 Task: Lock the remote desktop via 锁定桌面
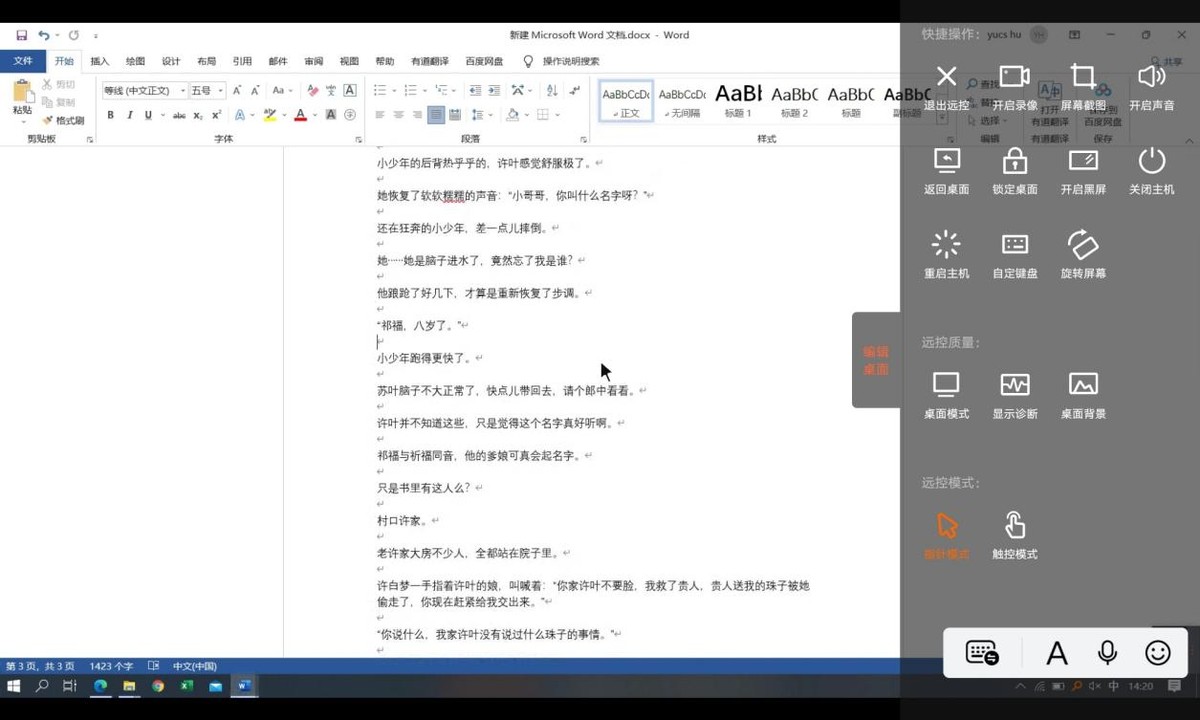click(1014, 161)
